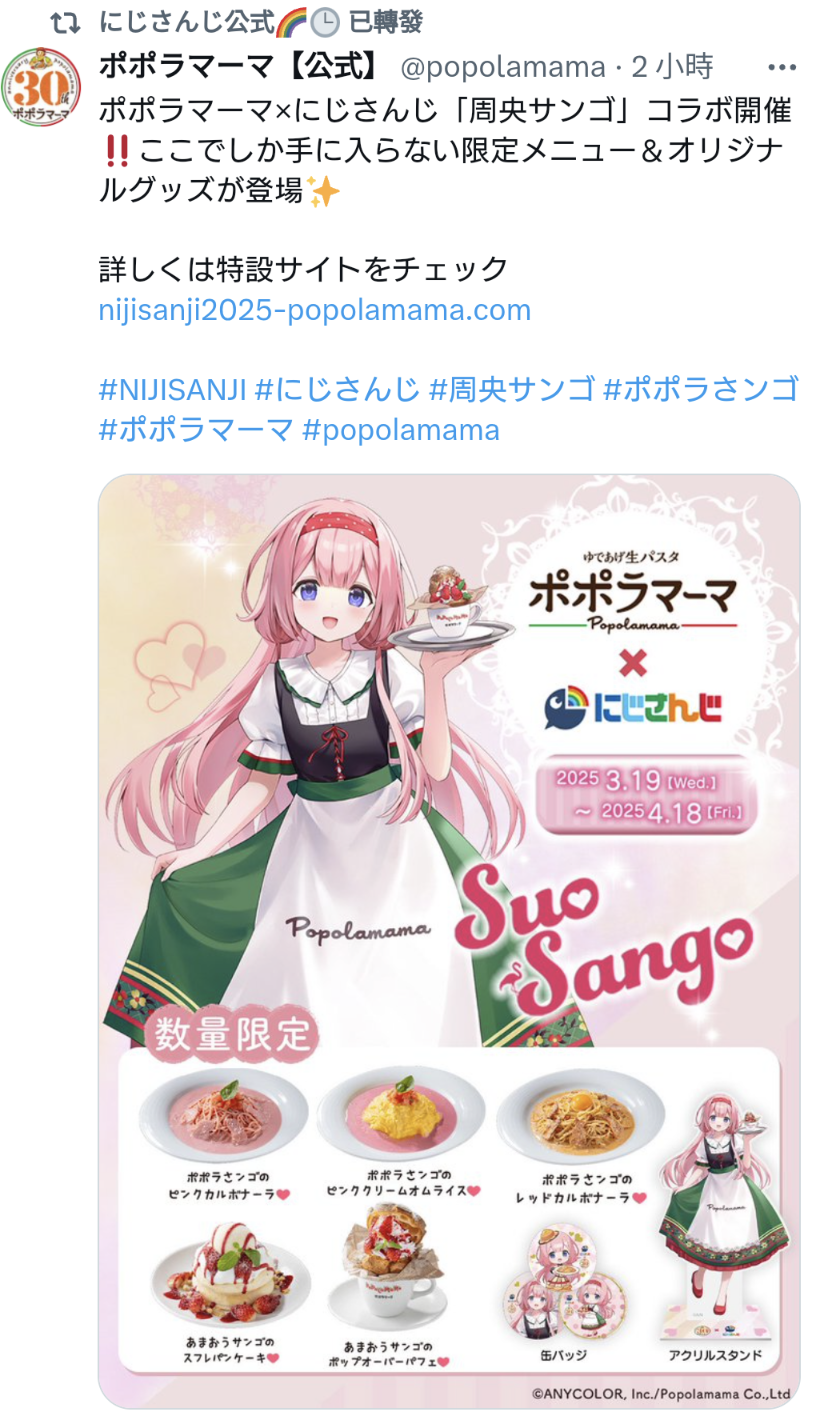Open the @popolamama handle
831x1414 pixels.
point(503,68)
